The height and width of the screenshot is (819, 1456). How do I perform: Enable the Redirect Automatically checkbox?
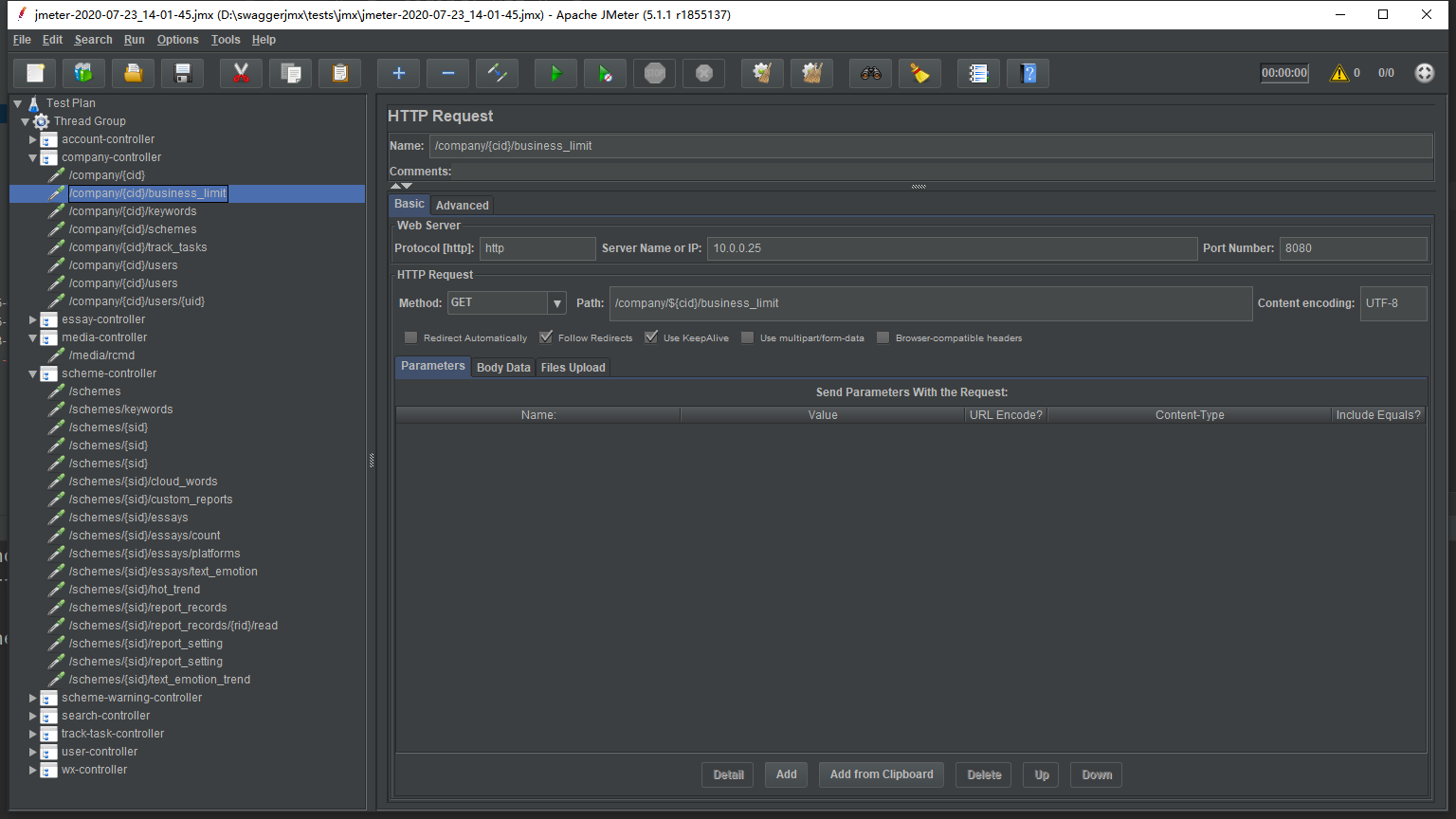tap(411, 337)
